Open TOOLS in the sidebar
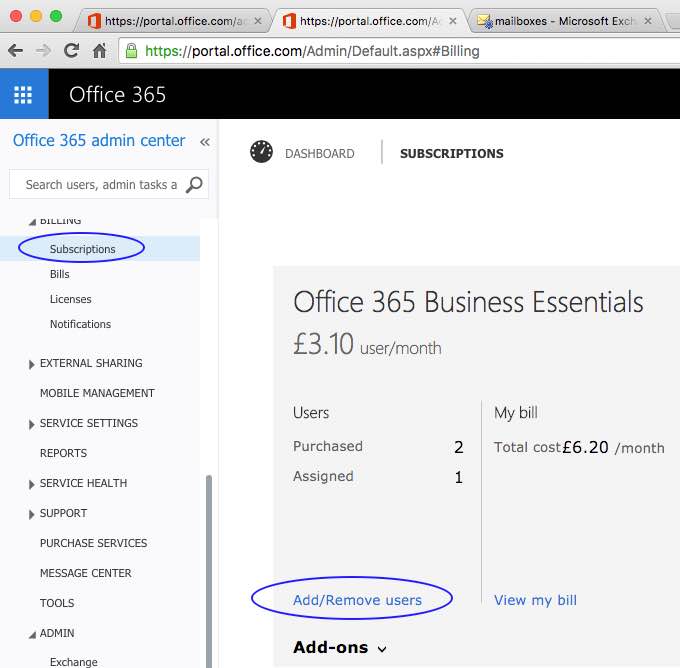 [57, 603]
